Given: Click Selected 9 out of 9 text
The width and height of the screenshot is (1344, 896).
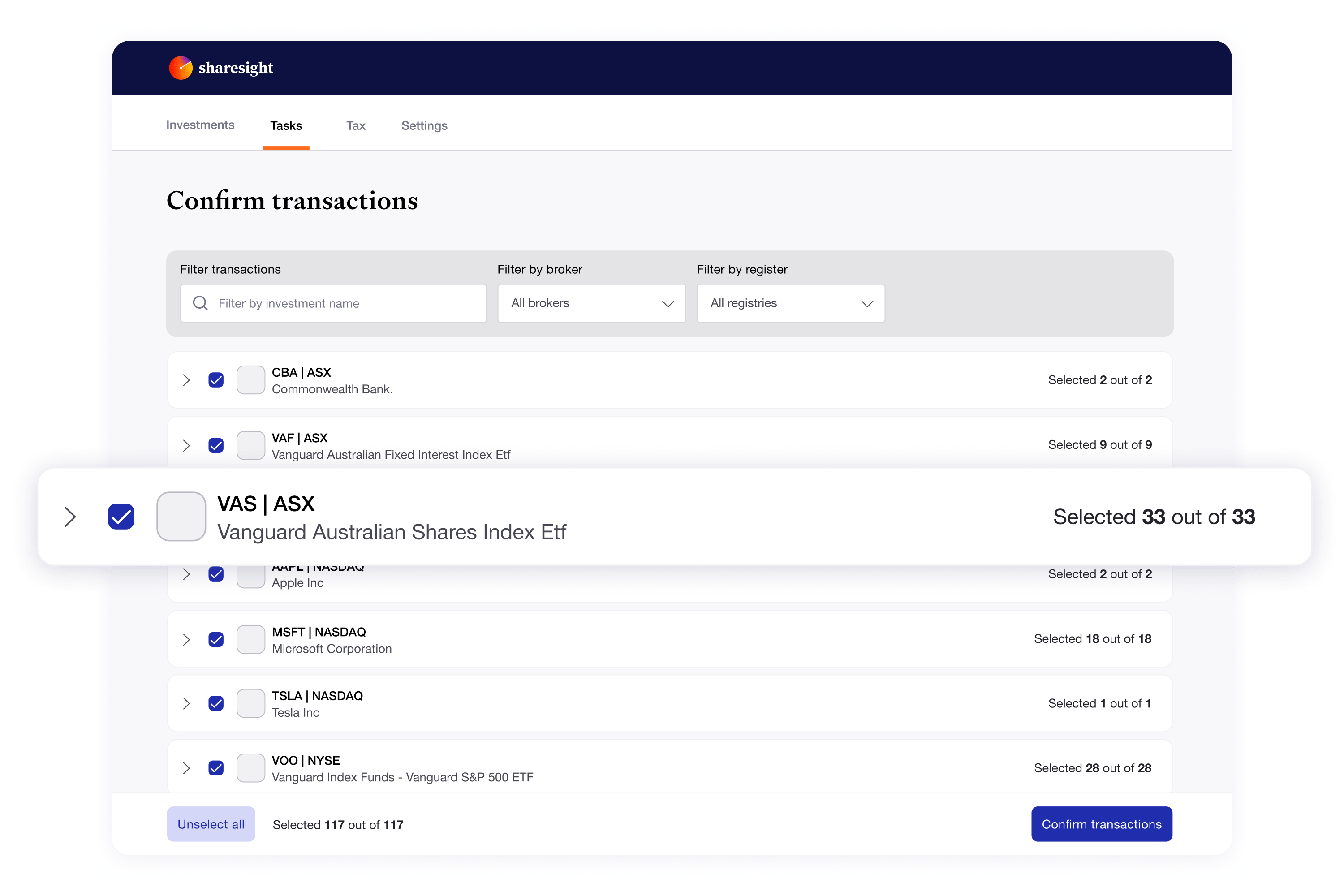Looking at the screenshot, I should pos(1100,444).
